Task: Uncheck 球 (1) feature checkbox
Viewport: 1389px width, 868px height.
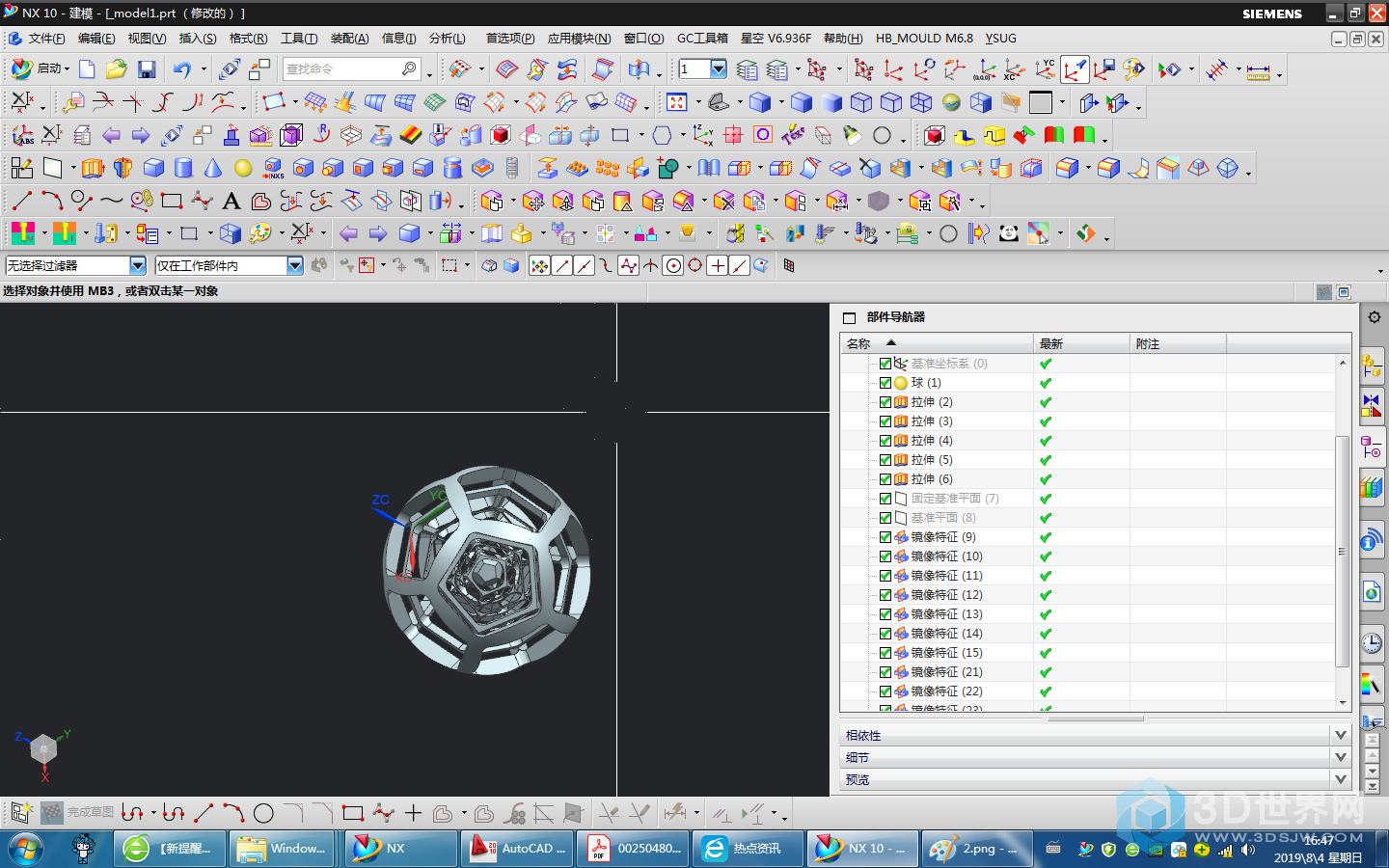Action: 885,383
